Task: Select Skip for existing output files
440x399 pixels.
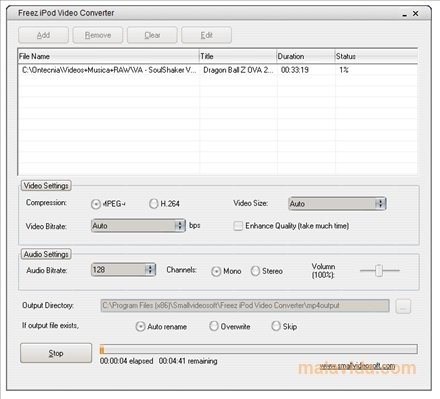Action: point(276,326)
